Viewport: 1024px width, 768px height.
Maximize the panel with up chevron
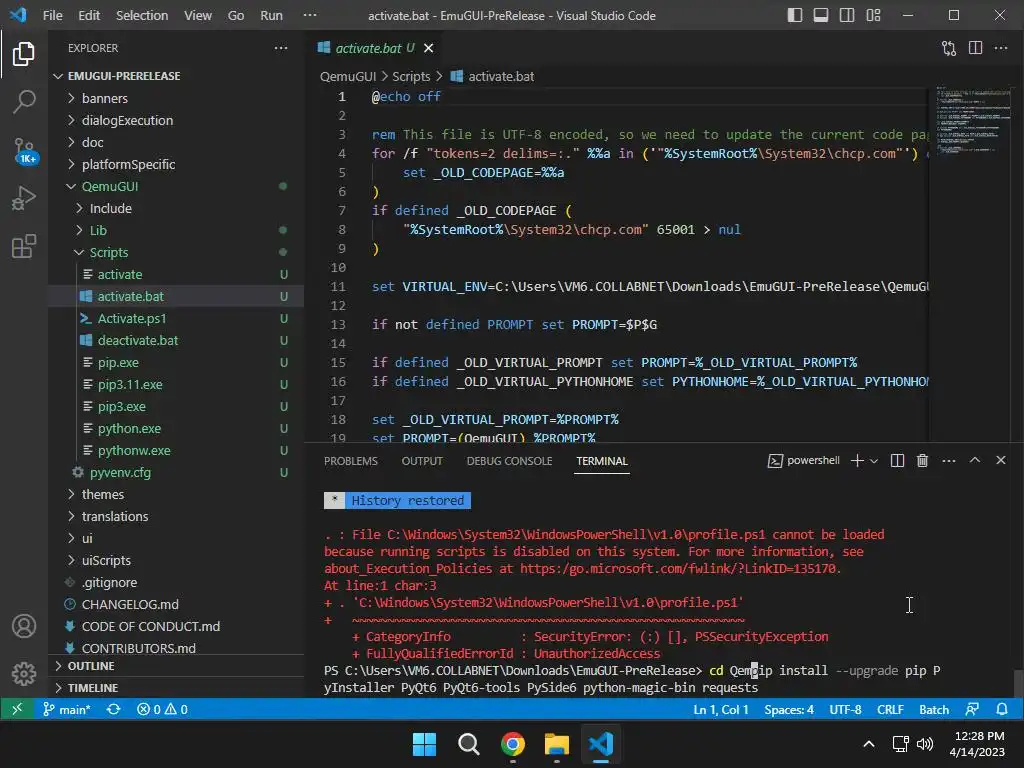click(x=974, y=460)
